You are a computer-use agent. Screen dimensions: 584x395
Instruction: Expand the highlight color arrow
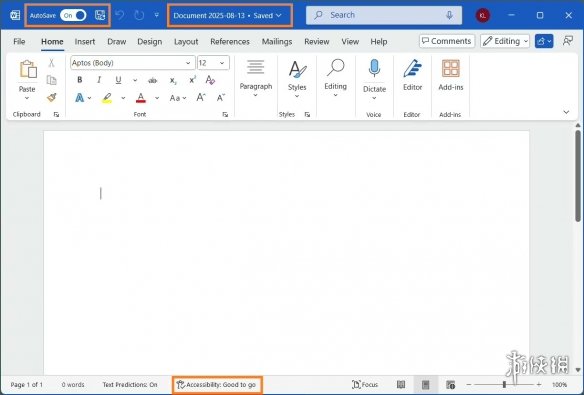(123, 98)
